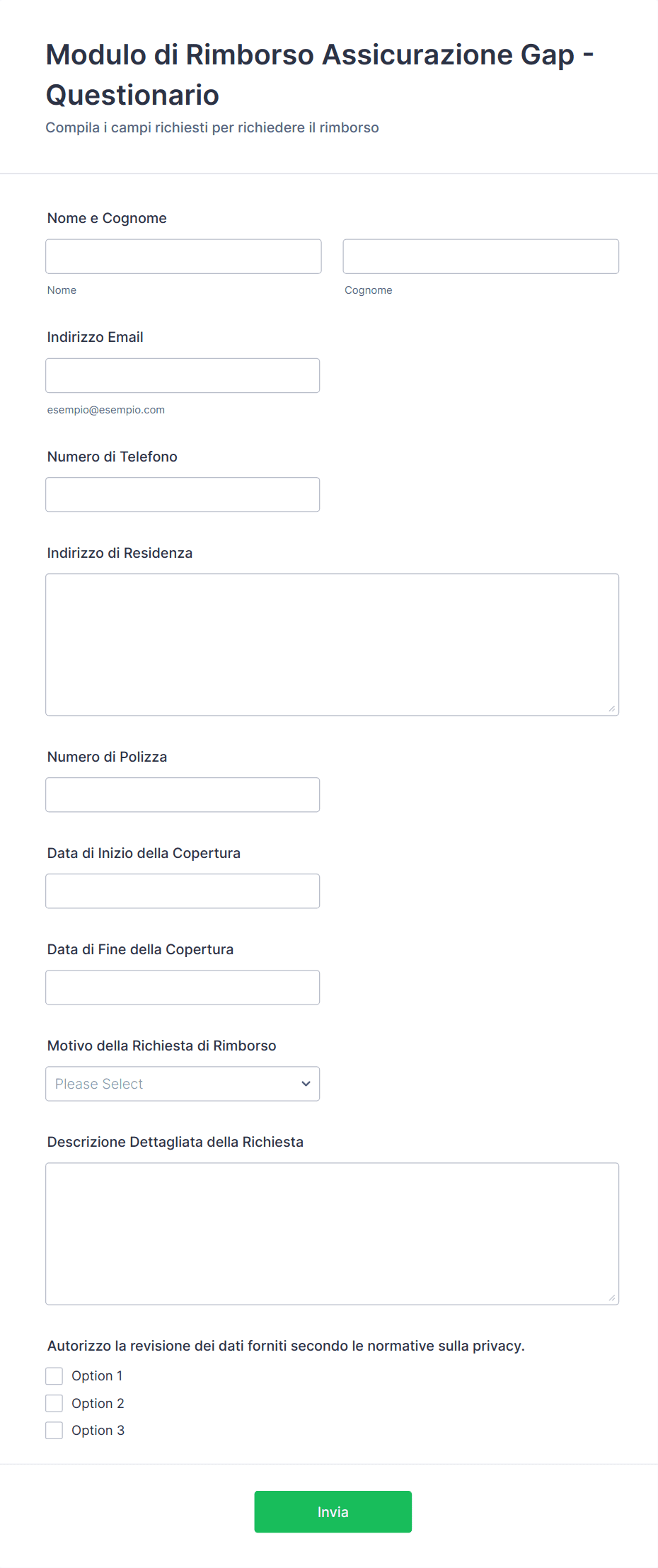Click the dropdown chevron arrow
This screenshot has height=1568, width=658.
(x=306, y=1084)
